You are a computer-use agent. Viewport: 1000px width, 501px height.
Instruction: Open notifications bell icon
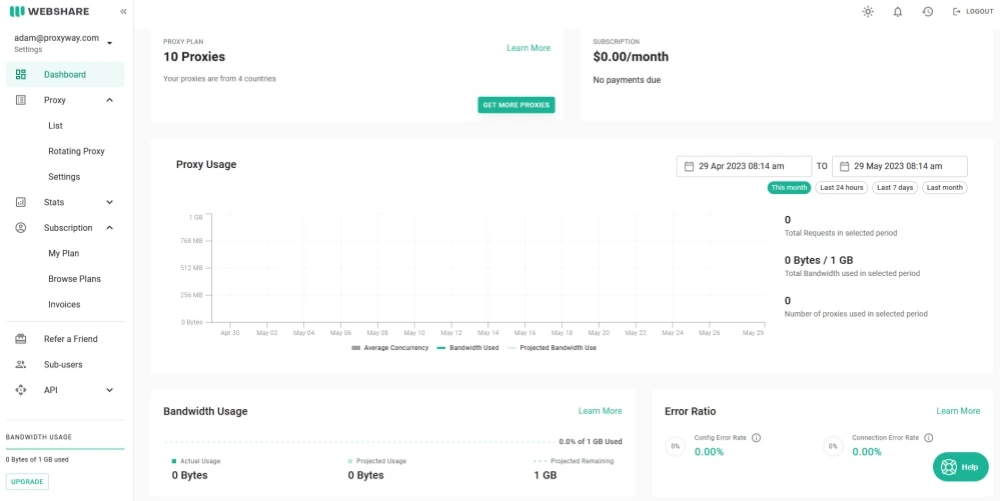[898, 11]
